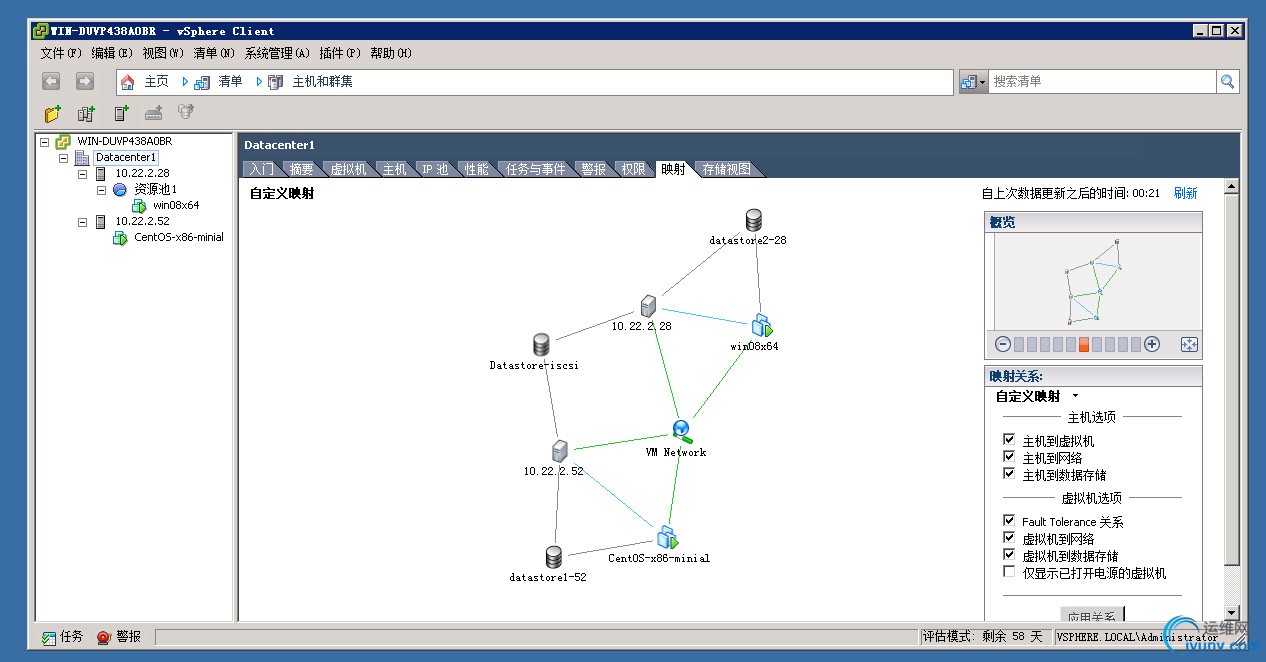The width and height of the screenshot is (1266, 662).
Task: Select host 10.22.2.52 node in map
Action: click(560, 451)
